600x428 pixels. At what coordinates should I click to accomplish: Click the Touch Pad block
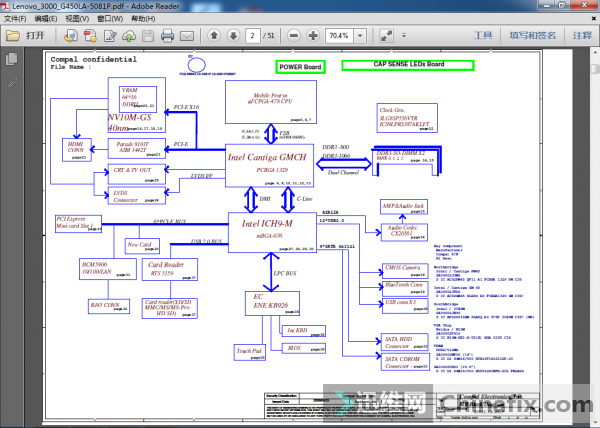(249, 352)
